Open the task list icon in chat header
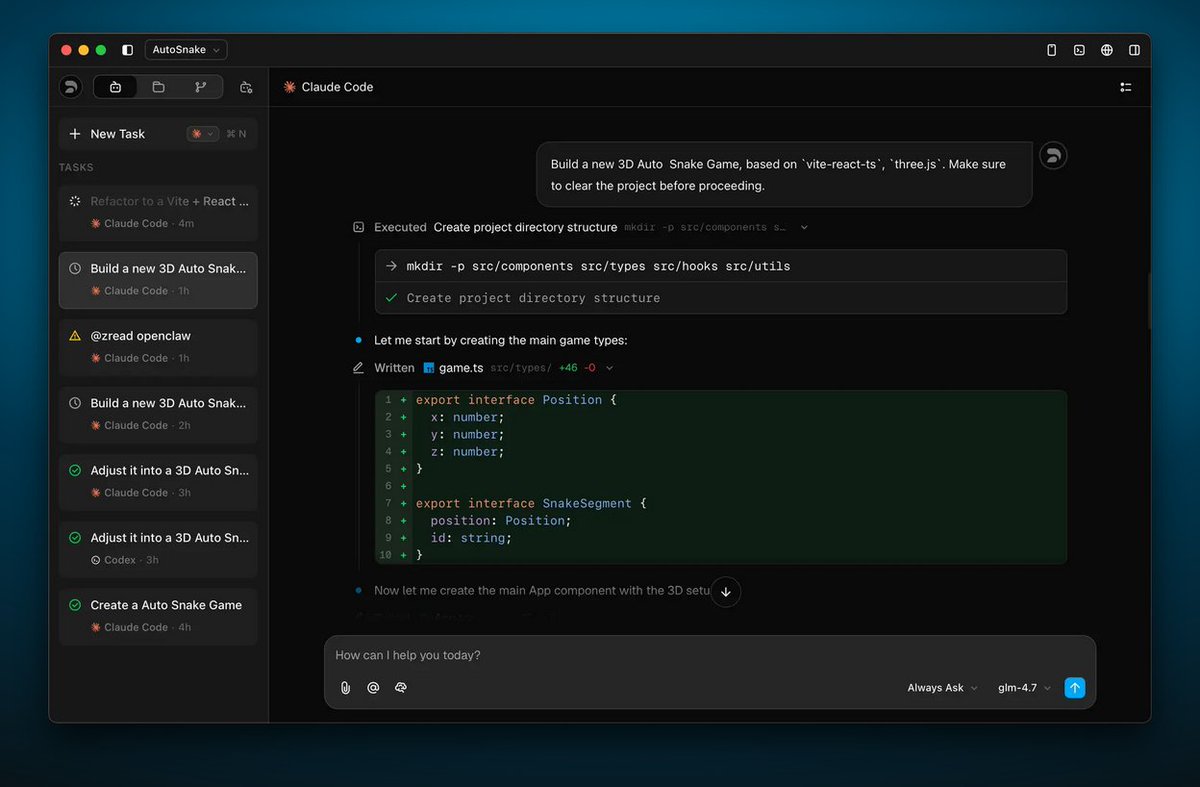The height and width of the screenshot is (787, 1200). tap(1126, 87)
